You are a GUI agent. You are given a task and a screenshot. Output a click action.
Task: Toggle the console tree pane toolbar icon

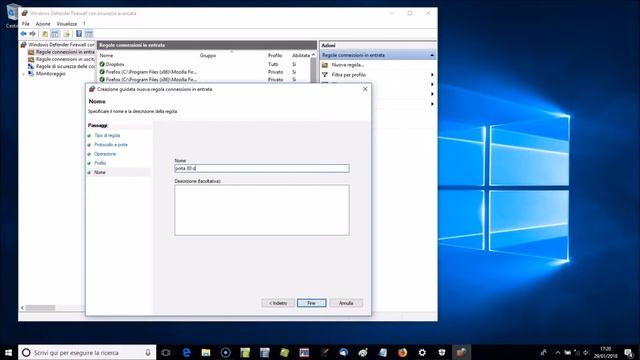pyautogui.click(x=55, y=34)
